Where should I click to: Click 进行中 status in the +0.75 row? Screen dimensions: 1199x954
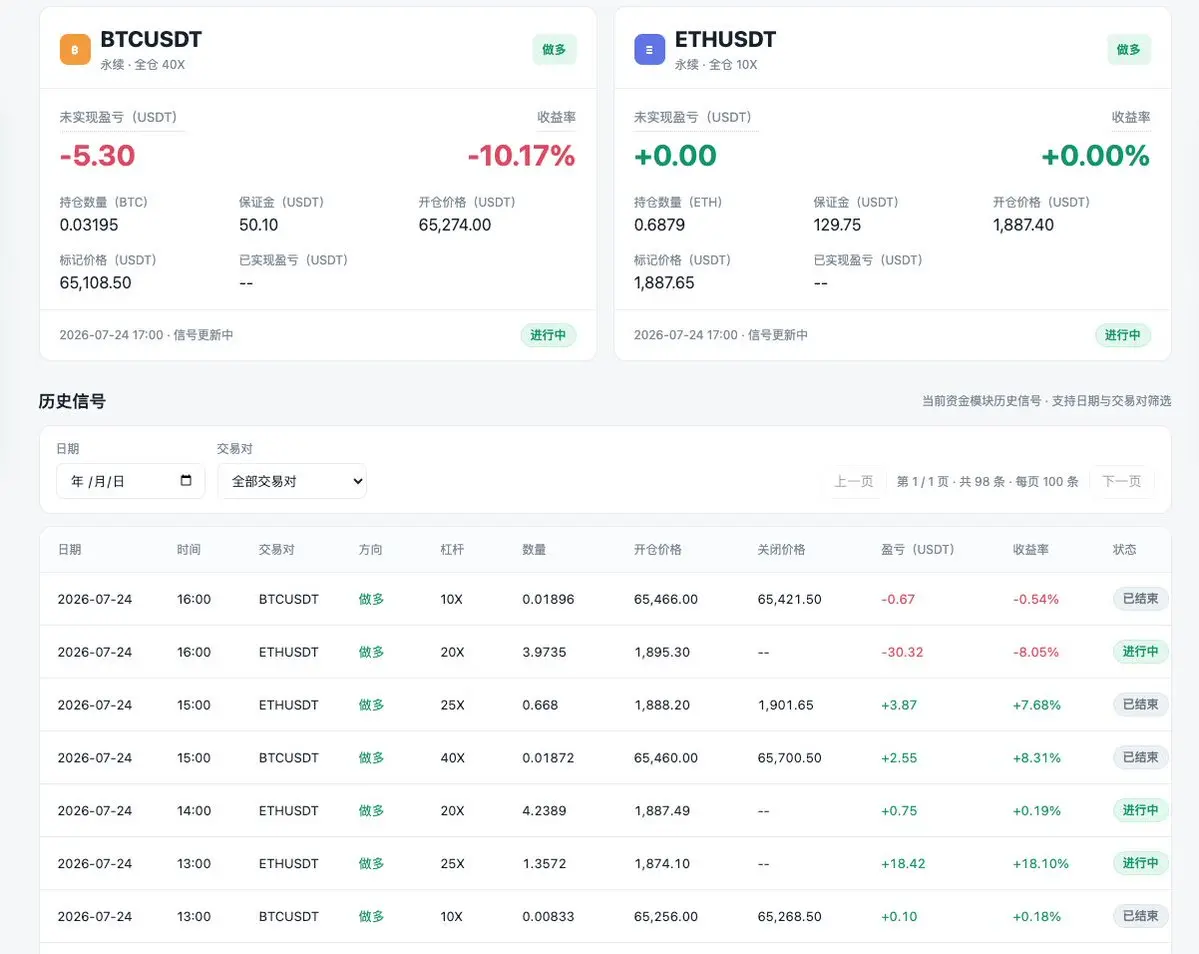click(x=1140, y=810)
